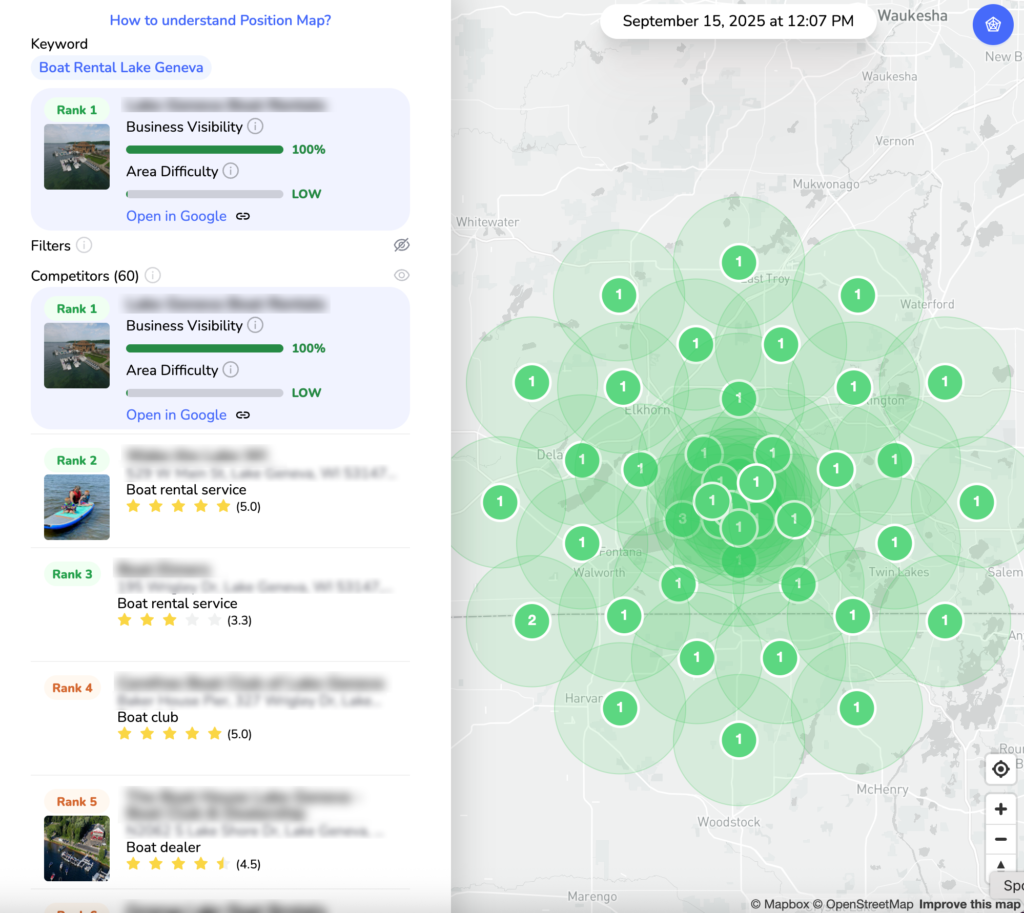
Task: Click the locate-me target icon on map
Action: pos(1000,769)
